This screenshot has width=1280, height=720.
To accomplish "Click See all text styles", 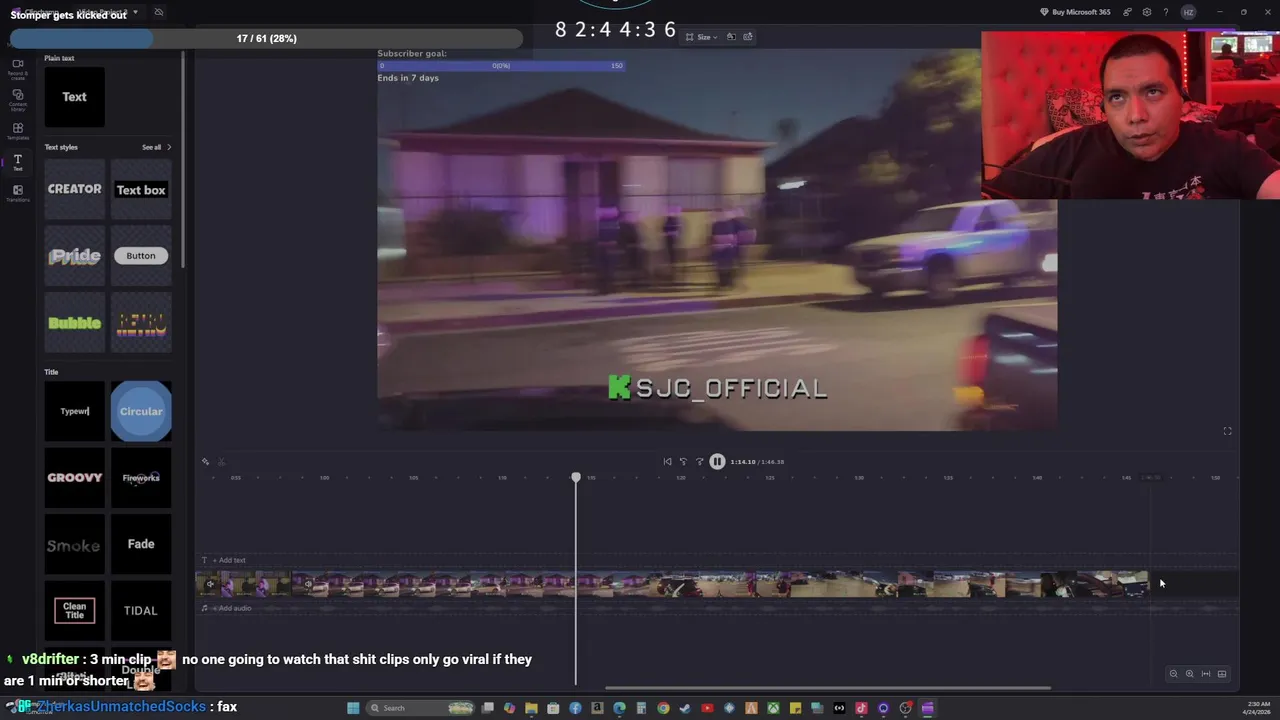I will click(x=151, y=147).
